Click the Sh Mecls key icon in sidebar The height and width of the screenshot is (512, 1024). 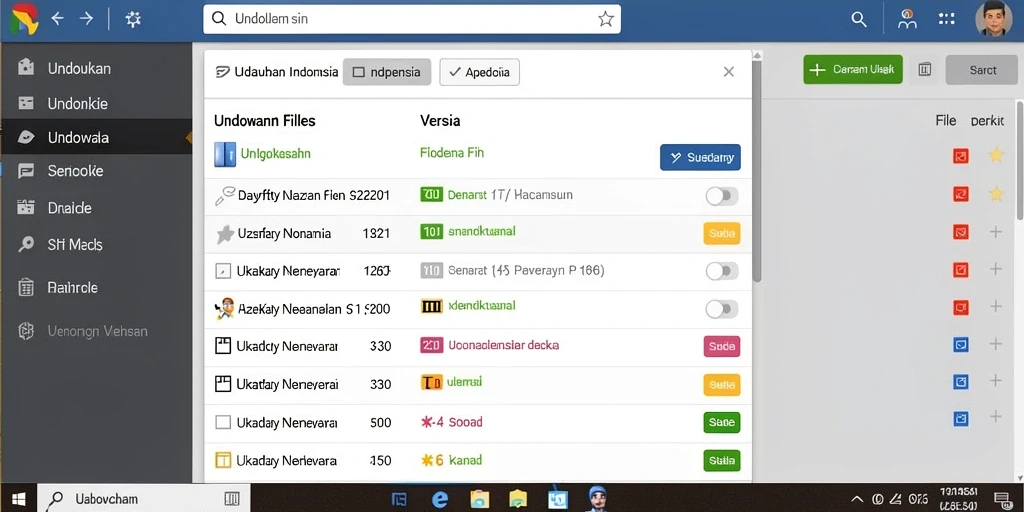(26, 244)
